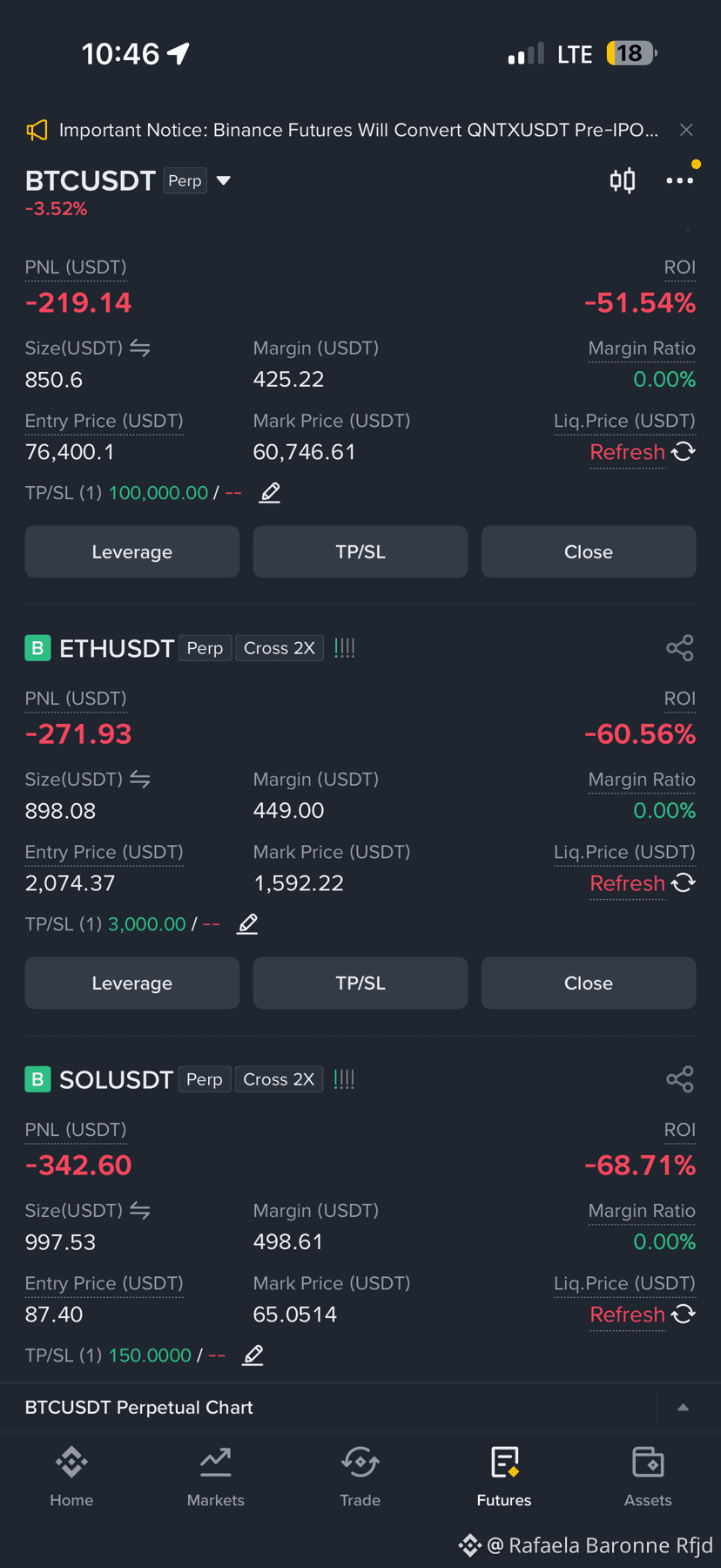Open the three-dot more options menu

coord(680,180)
